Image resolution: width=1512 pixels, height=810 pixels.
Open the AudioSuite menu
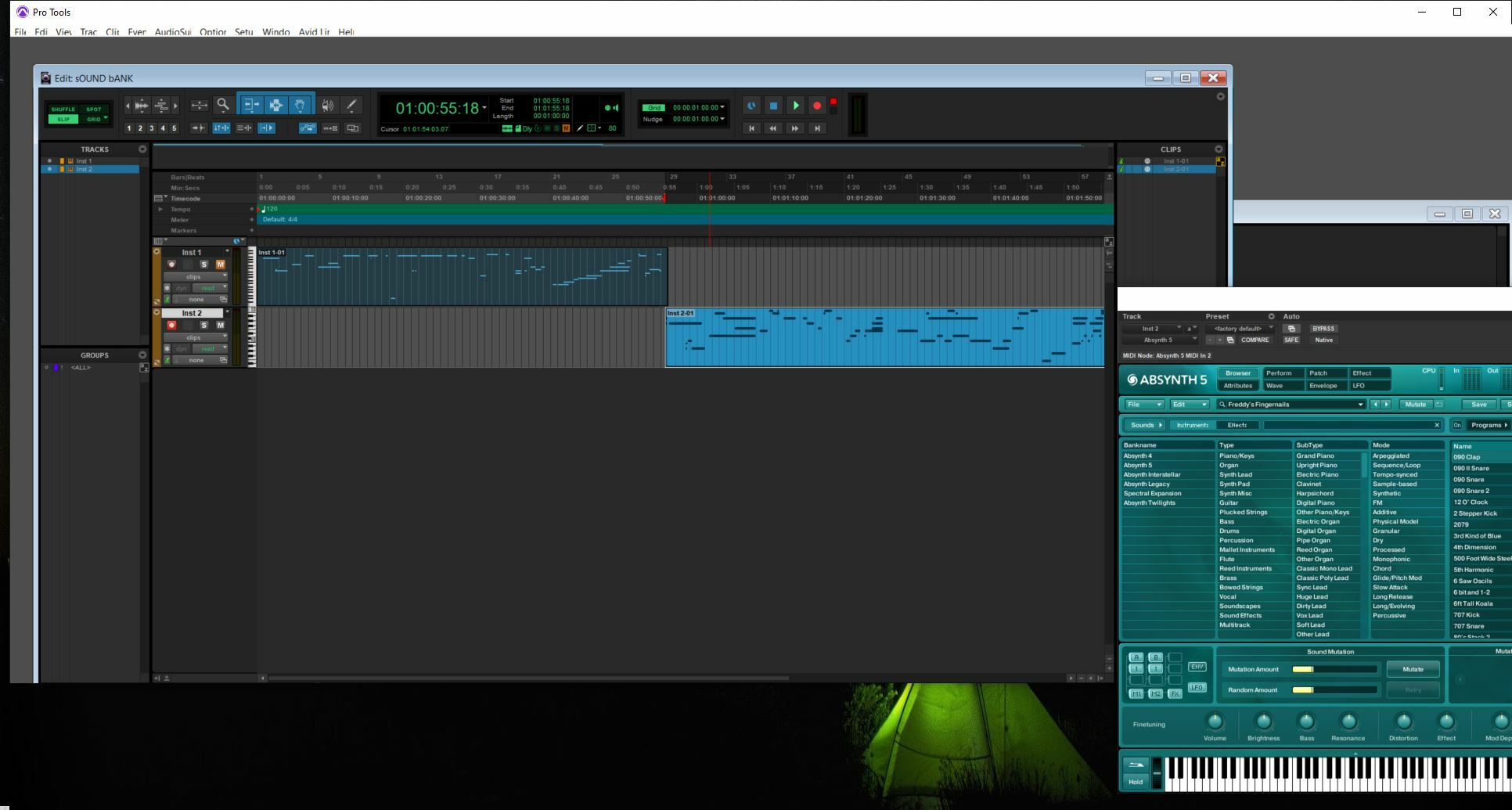[x=173, y=32]
